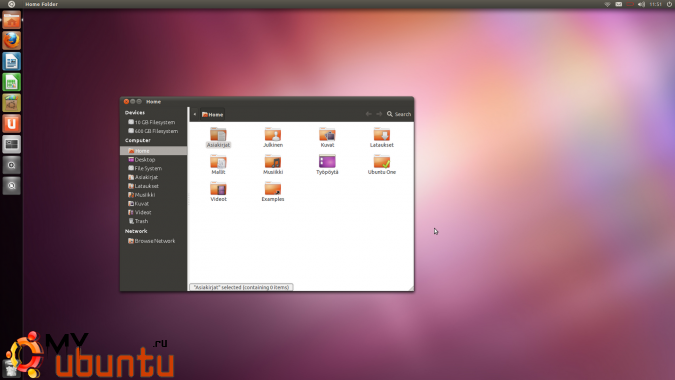Launch Firefox from the launcher
The height and width of the screenshot is (380, 675).
(12, 41)
